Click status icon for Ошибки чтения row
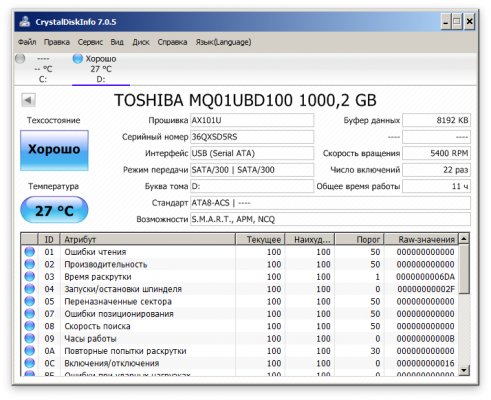 point(30,252)
